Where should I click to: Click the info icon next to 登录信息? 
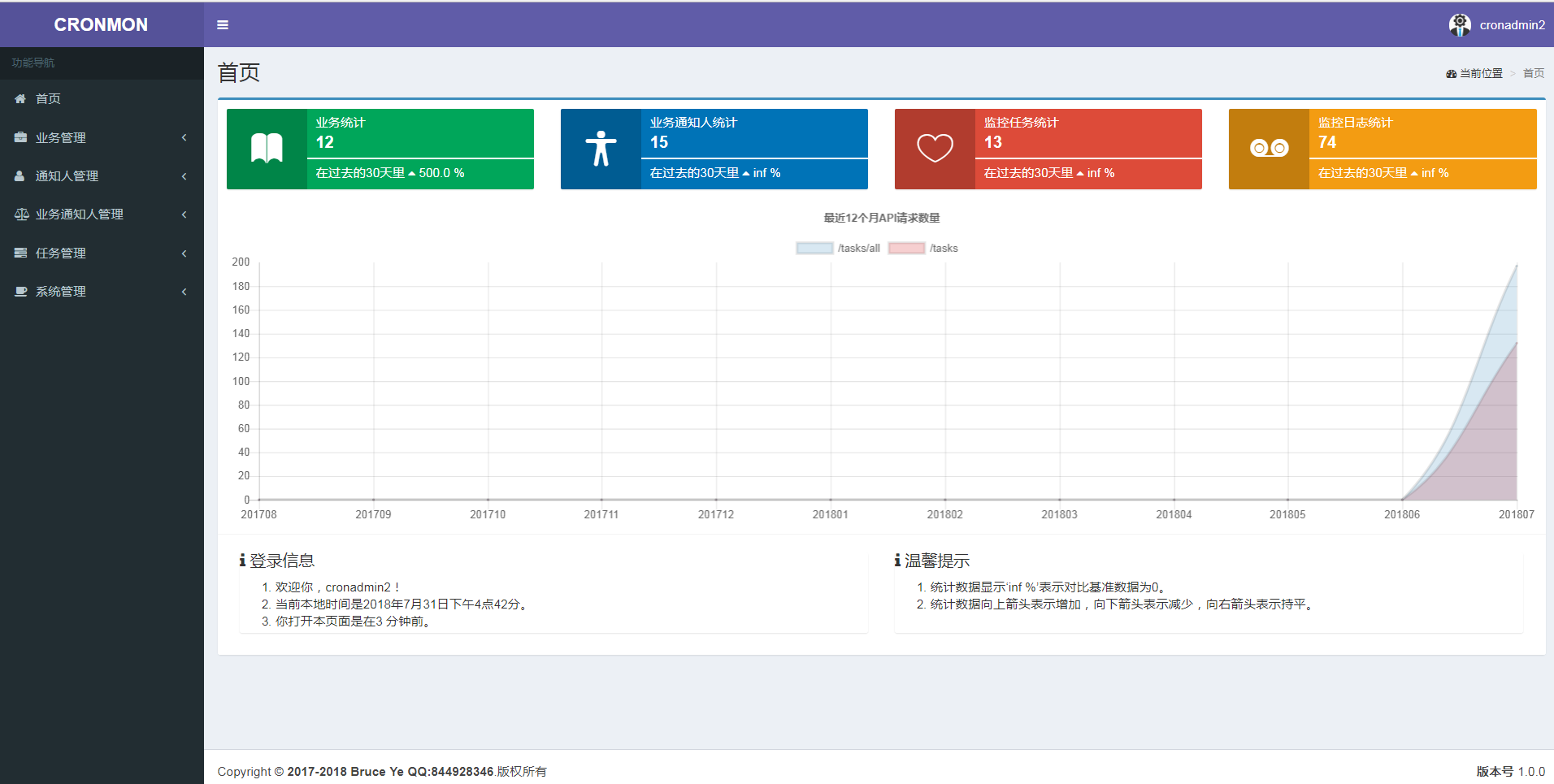(x=242, y=561)
